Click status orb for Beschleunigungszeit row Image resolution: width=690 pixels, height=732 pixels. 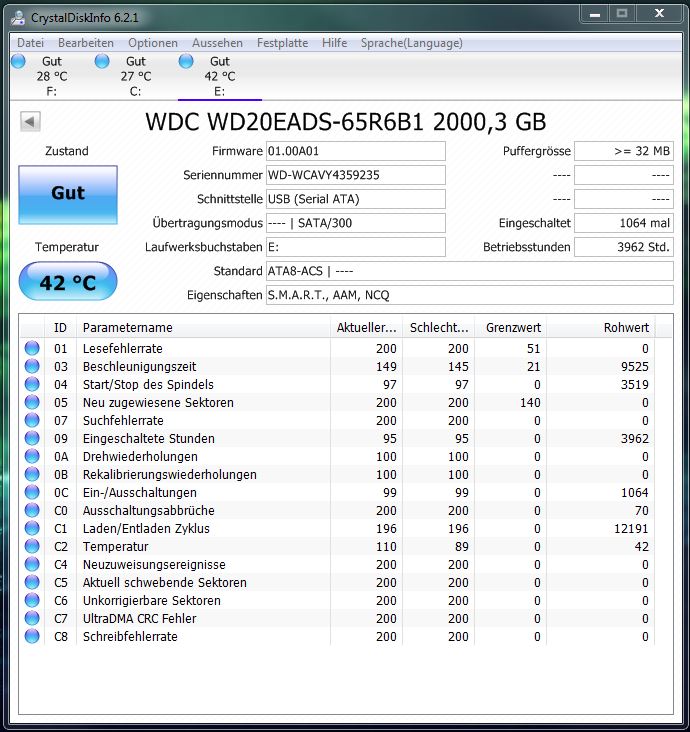tap(32, 366)
